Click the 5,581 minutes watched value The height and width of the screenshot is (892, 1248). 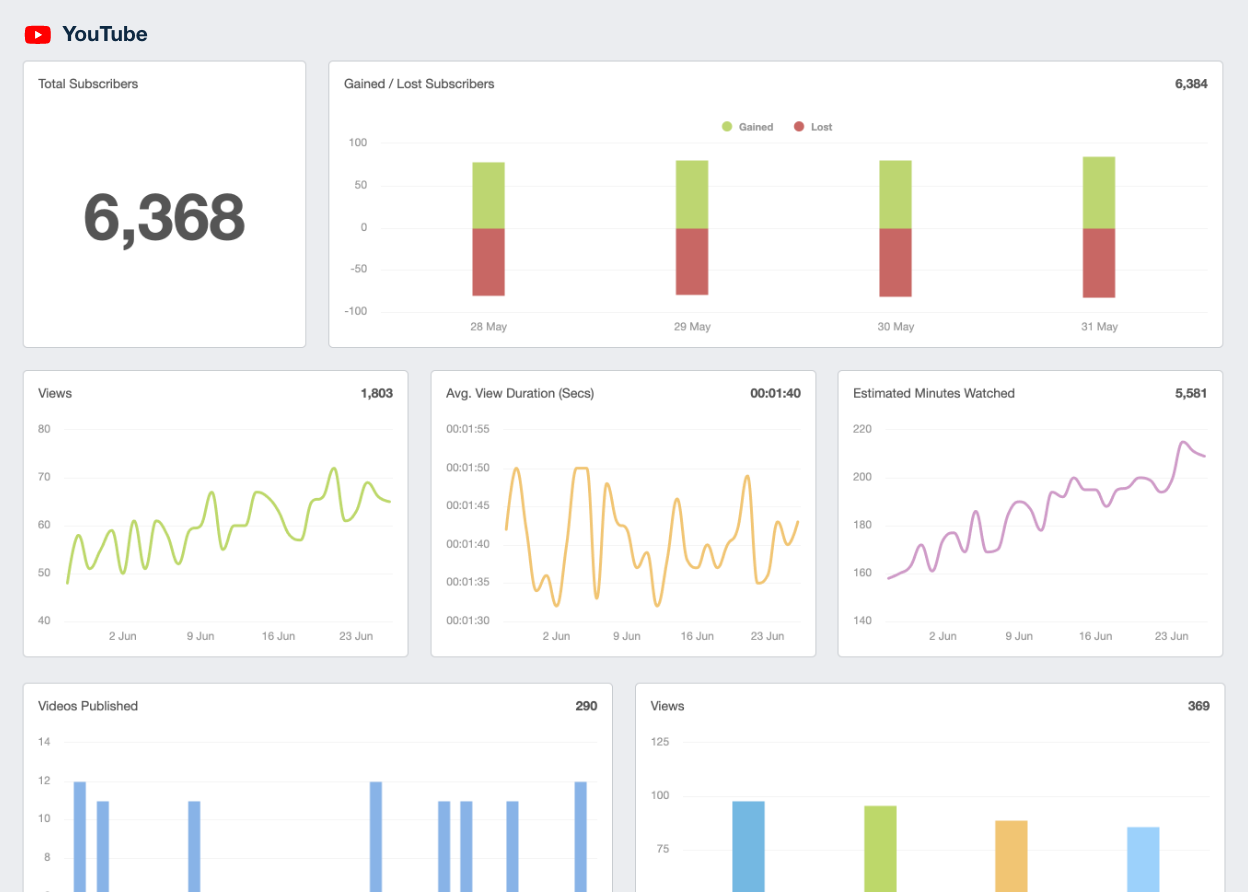coord(1191,393)
